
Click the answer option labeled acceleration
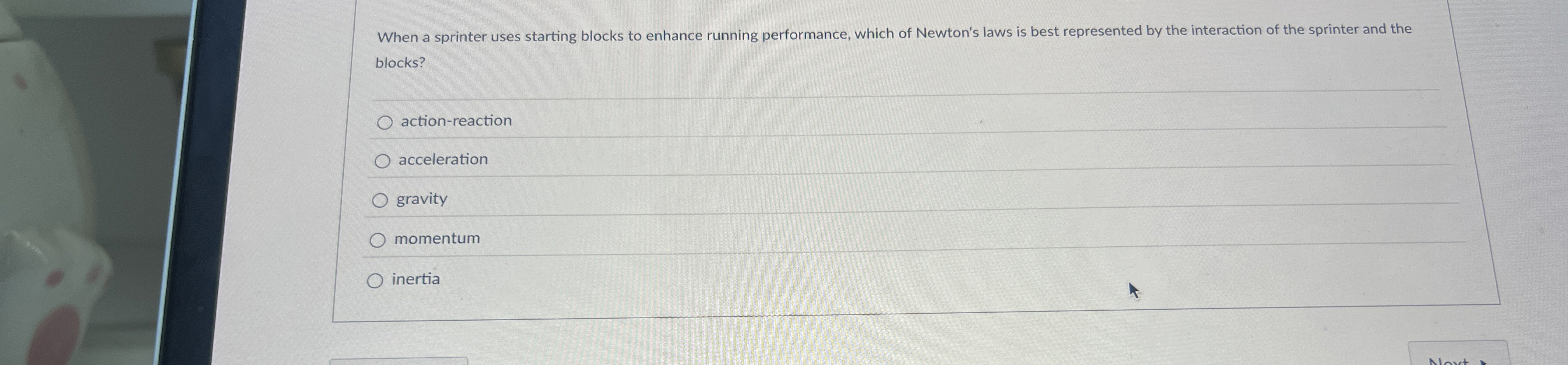(443, 160)
